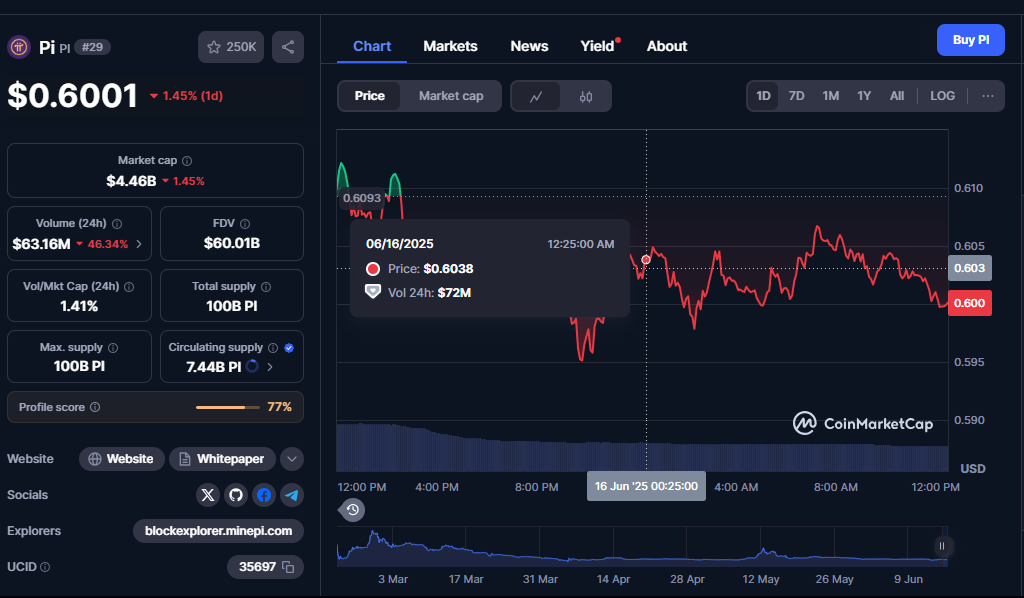Open Pi's Telegram social link
1024x598 pixels.
[x=292, y=495]
